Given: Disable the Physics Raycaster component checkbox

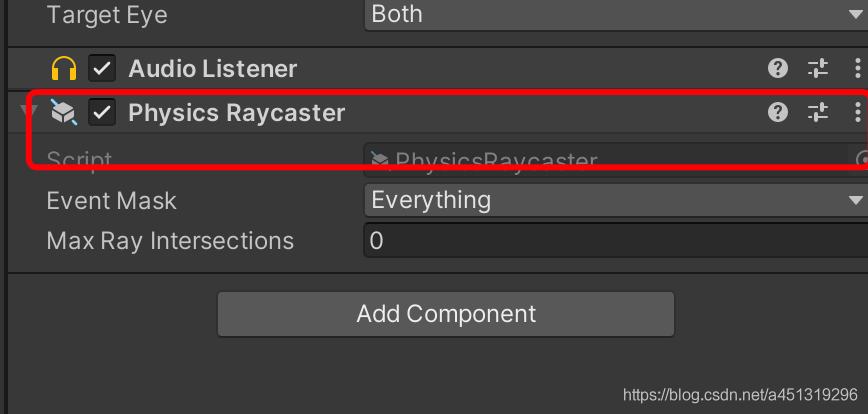Looking at the screenshot, I should pyautogui.click(x=102, y=113).
